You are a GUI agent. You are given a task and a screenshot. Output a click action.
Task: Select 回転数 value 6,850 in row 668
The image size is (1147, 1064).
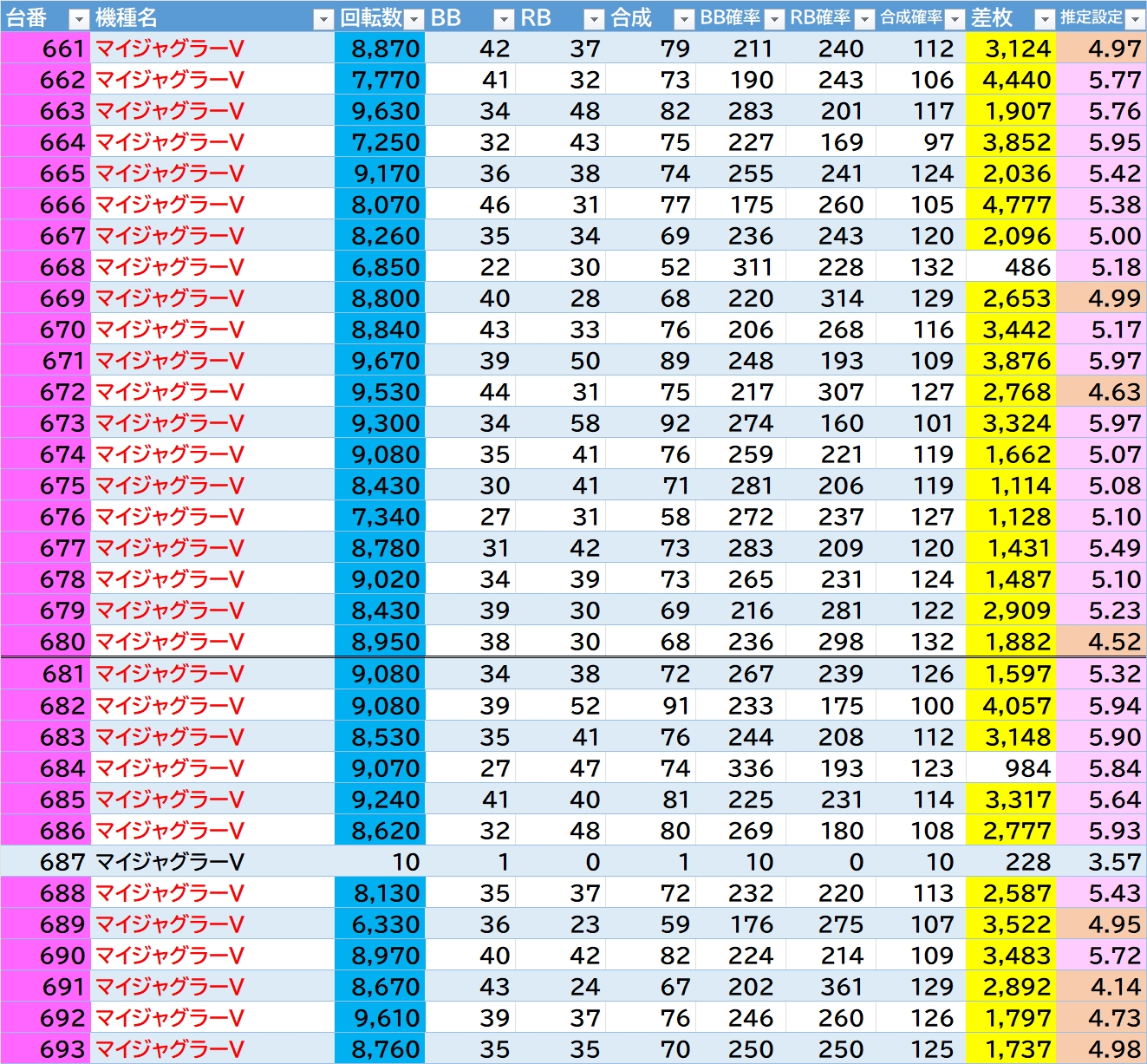pos(380,267)
